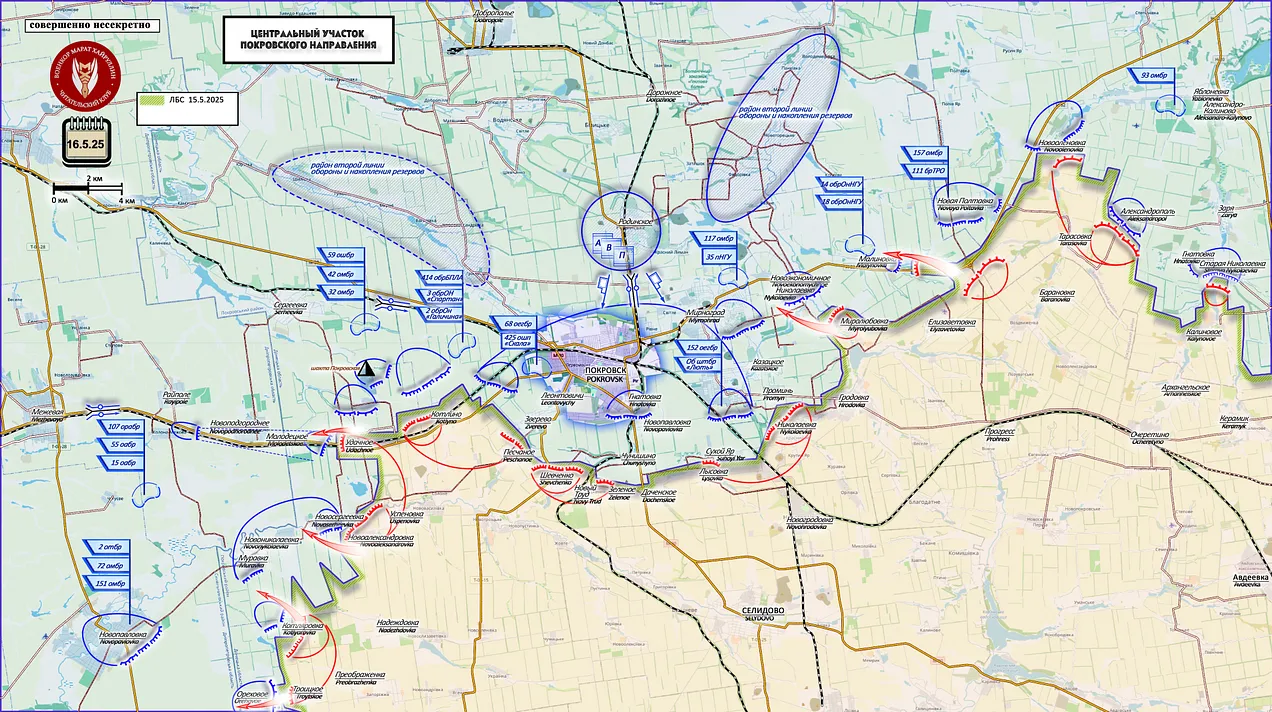Select the 59 ошбр unit flag

coord(342,255)
